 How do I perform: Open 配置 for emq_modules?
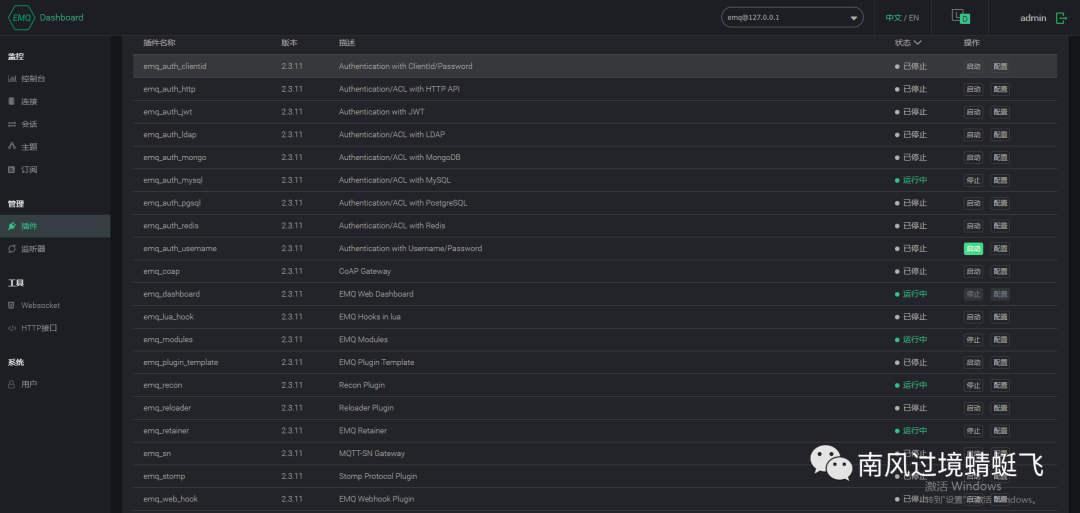1000,339
